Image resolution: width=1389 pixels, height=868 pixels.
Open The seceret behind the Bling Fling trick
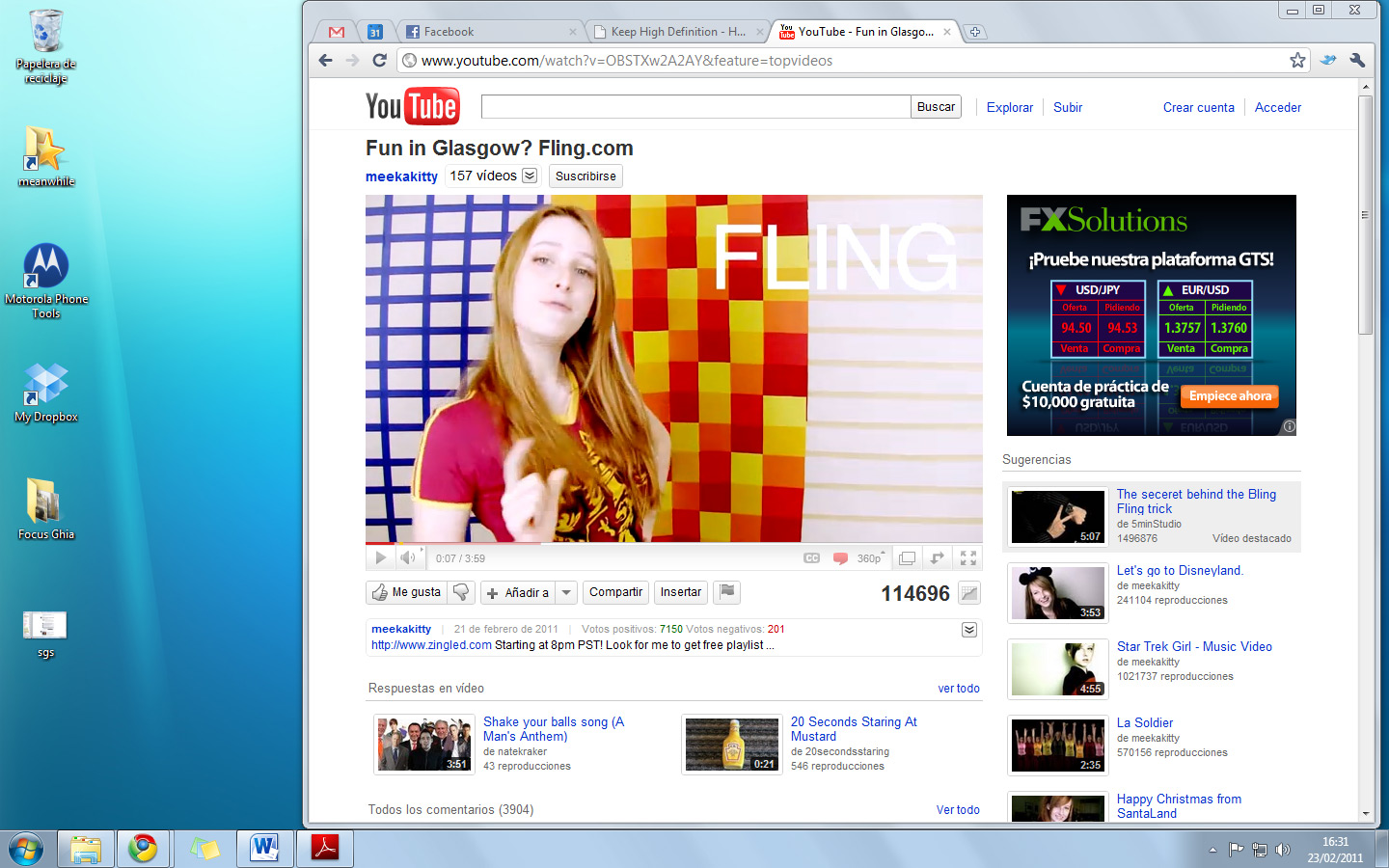[x=1196, y=502]
